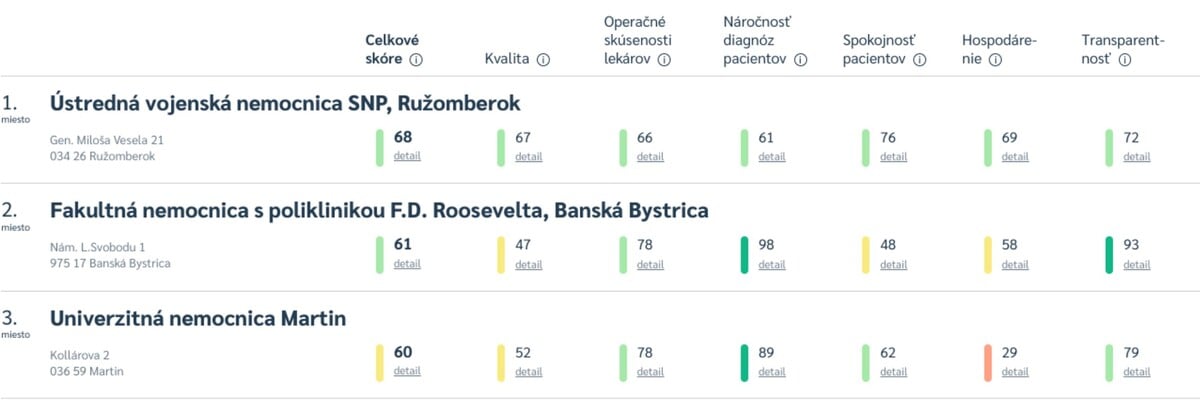
Task: Click red Hospodárenie score bar for Martin
Action: click(x=988, y=362)
